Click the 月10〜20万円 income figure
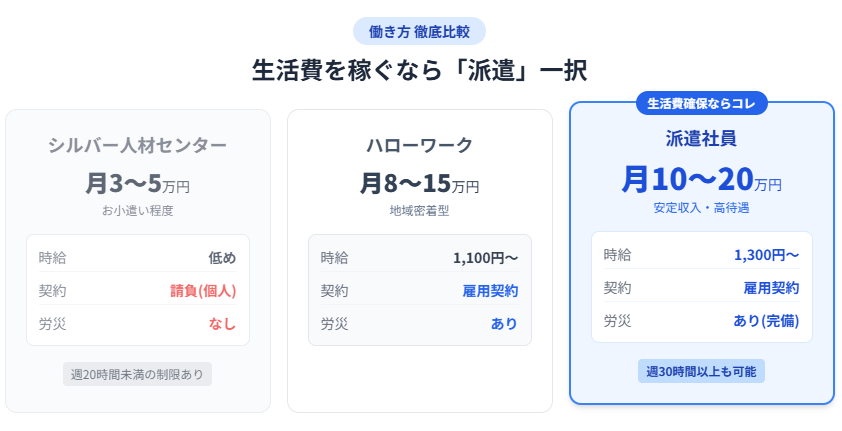Viewport: 842px width, 431px height. (x=701, y=180)
